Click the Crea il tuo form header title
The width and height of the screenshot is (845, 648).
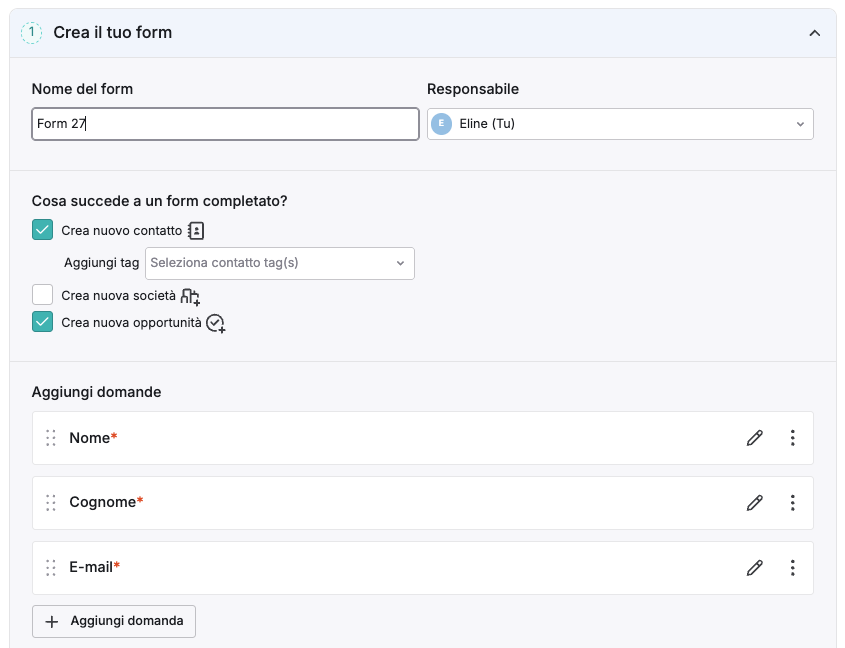[113, 32]
